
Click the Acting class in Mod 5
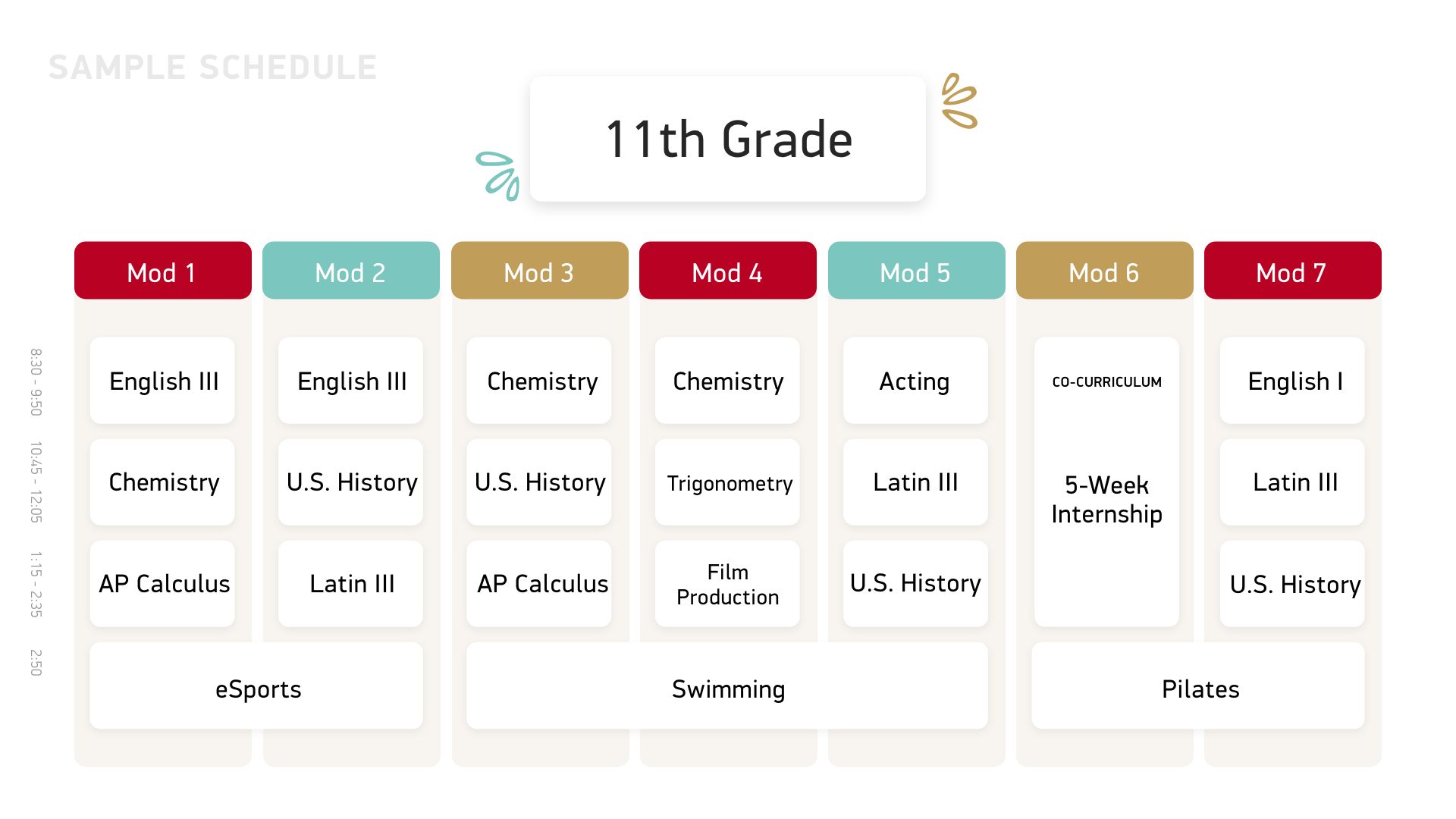click(x=915, y=381)
